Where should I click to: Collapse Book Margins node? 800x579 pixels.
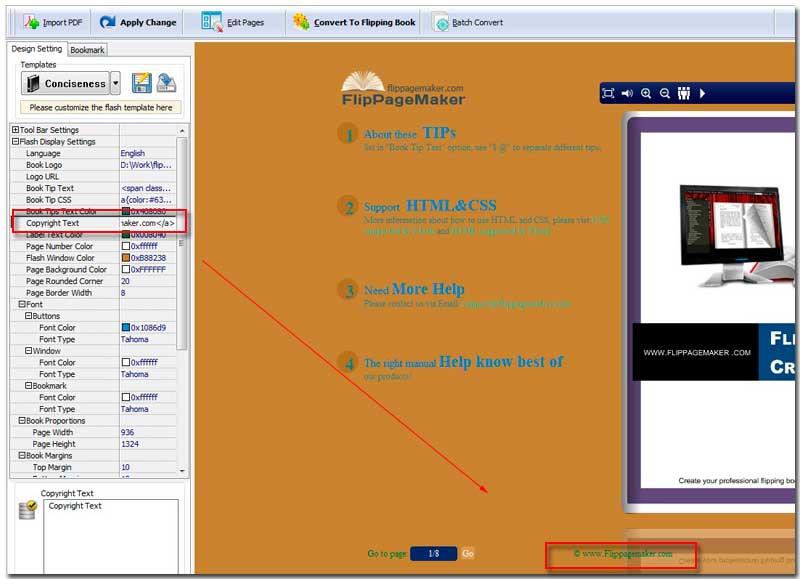coord(22,455)
